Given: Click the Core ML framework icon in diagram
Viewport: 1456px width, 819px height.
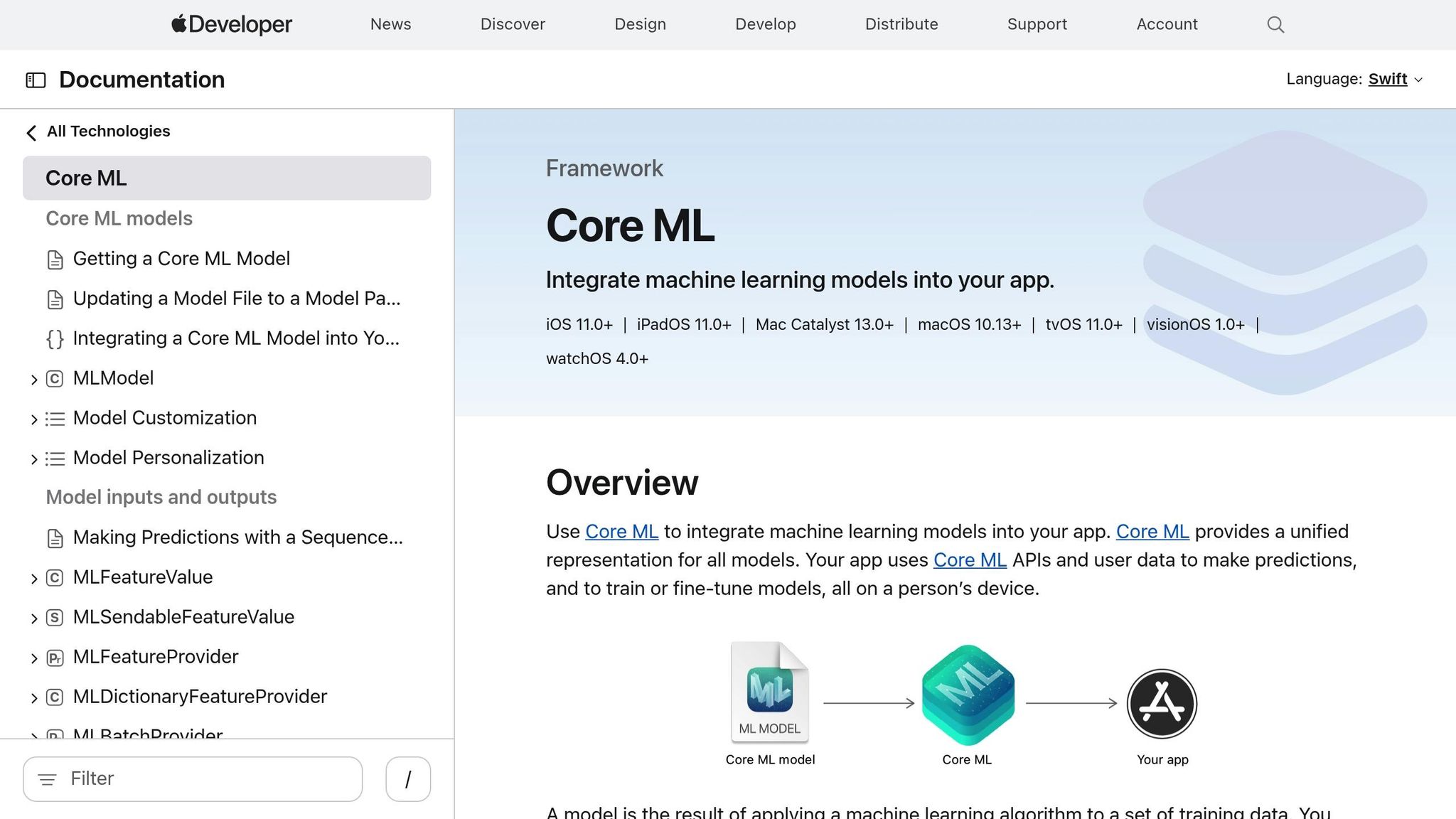Looking at the screenshot, I should (x=968, y=695).
